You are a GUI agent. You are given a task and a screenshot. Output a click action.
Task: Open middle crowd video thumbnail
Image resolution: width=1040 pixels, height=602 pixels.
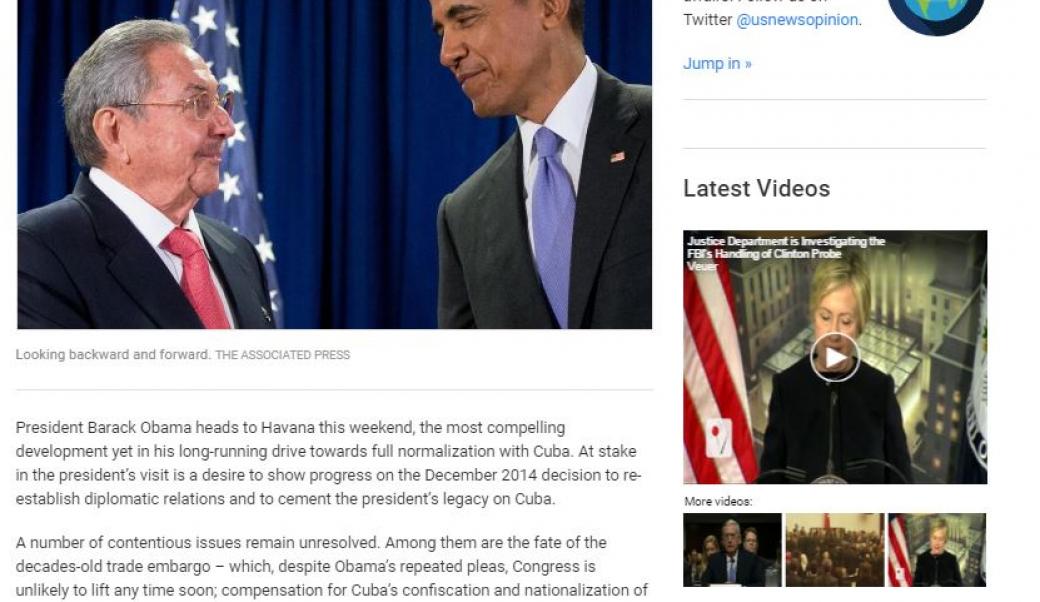(x=835, y=550)
